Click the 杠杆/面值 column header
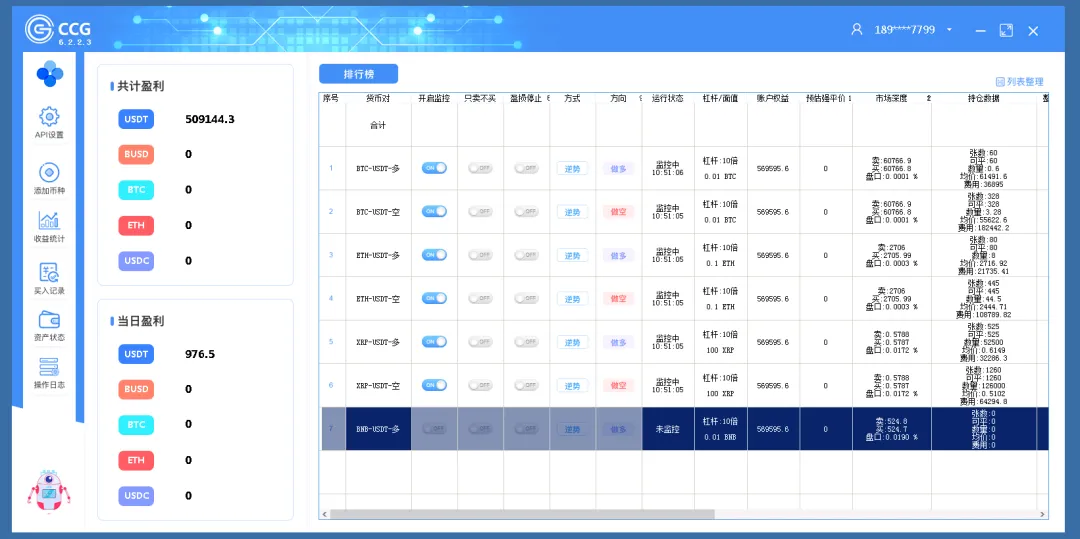This screenshot has height=539, width=1080. (x=720, y=98)
